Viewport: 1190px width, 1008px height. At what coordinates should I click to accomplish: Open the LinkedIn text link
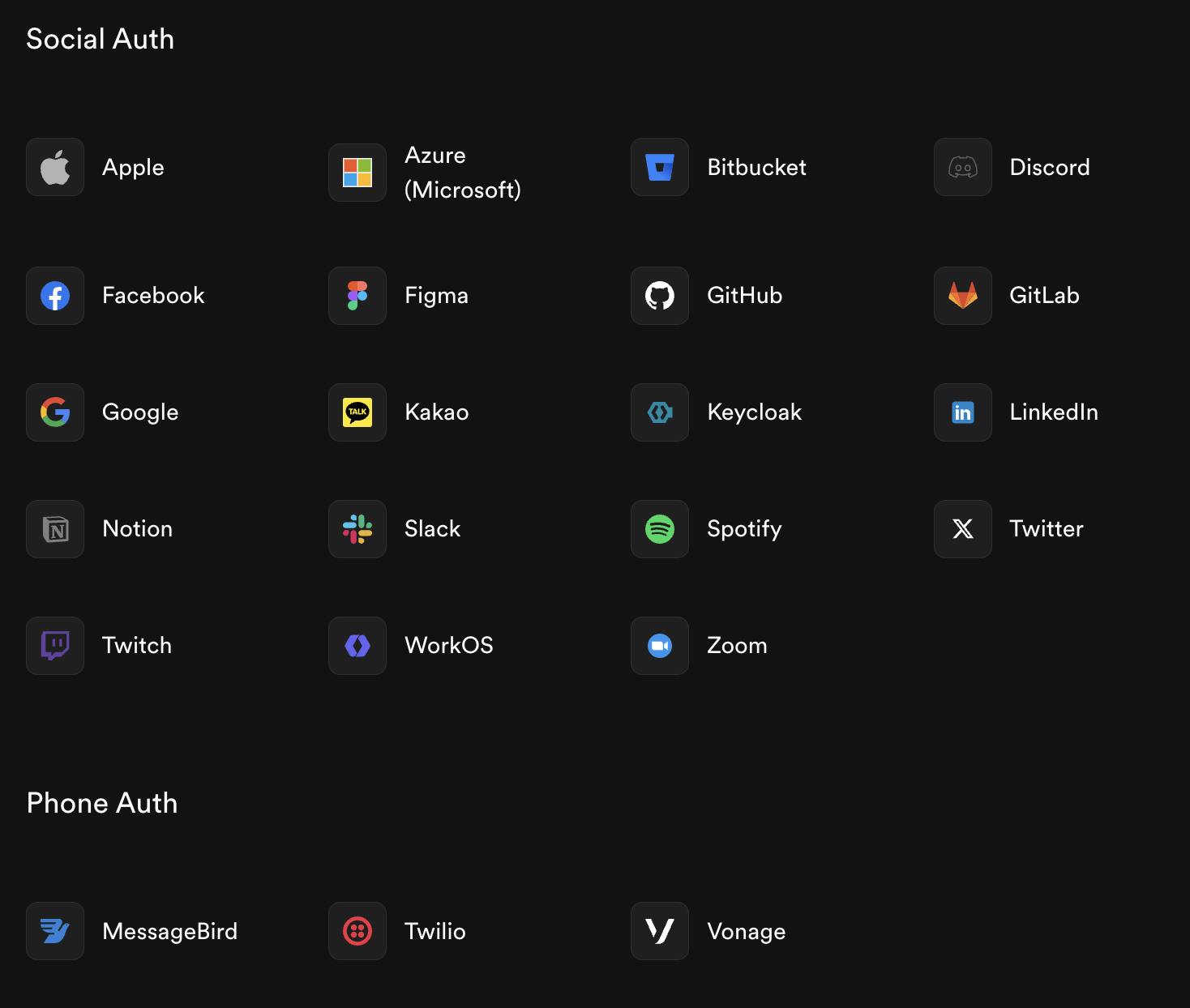[1053, 412]
